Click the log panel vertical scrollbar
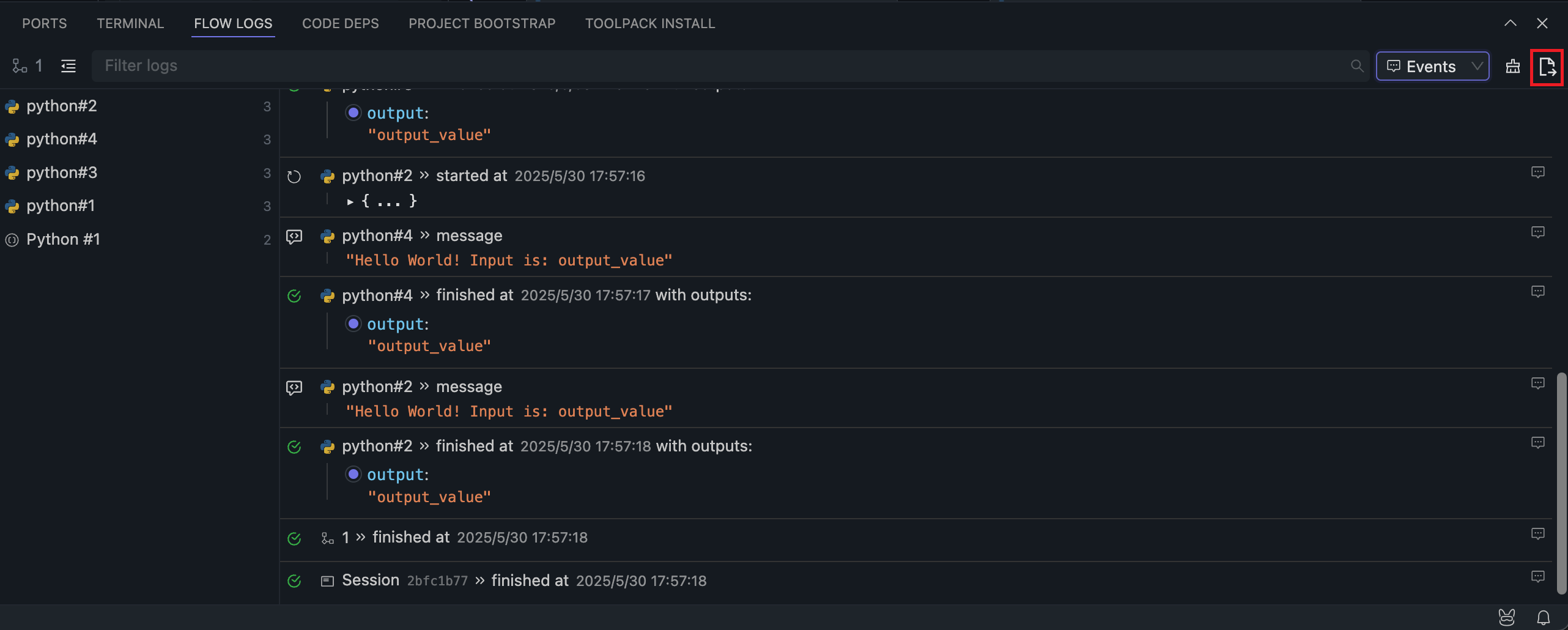Screen dimensions: 1568x630 pyautogui.click(x=1561, y=483)
